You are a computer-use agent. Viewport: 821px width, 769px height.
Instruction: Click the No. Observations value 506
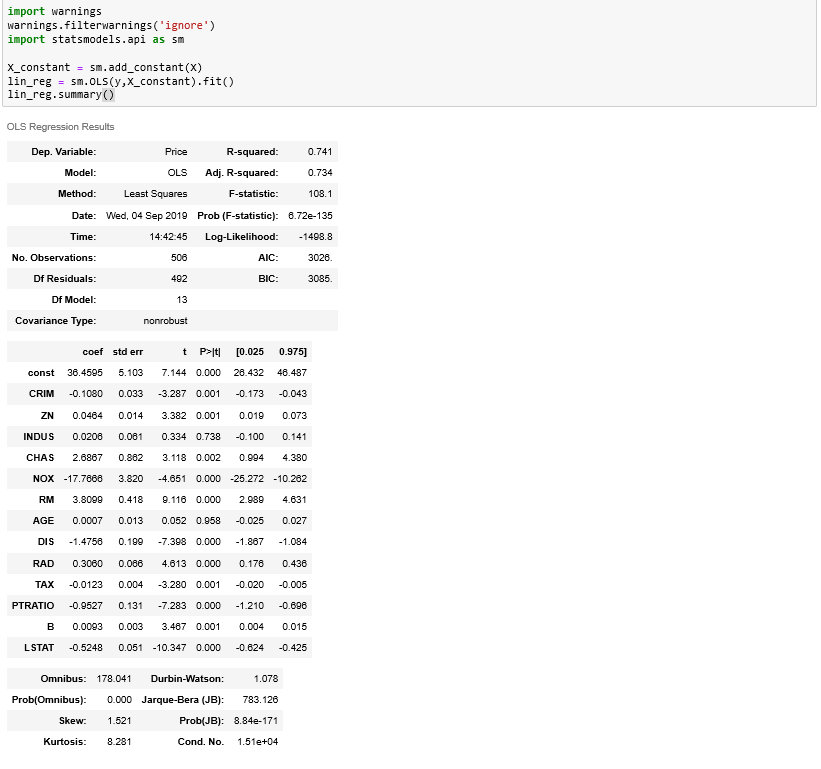pos(179,258)
